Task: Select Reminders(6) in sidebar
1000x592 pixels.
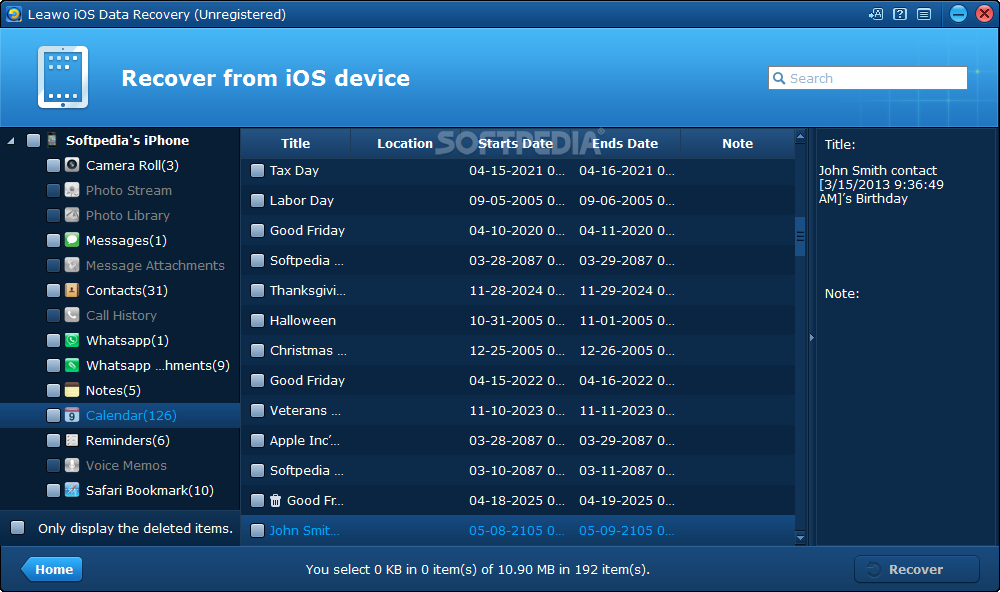Action: point(128,440)
